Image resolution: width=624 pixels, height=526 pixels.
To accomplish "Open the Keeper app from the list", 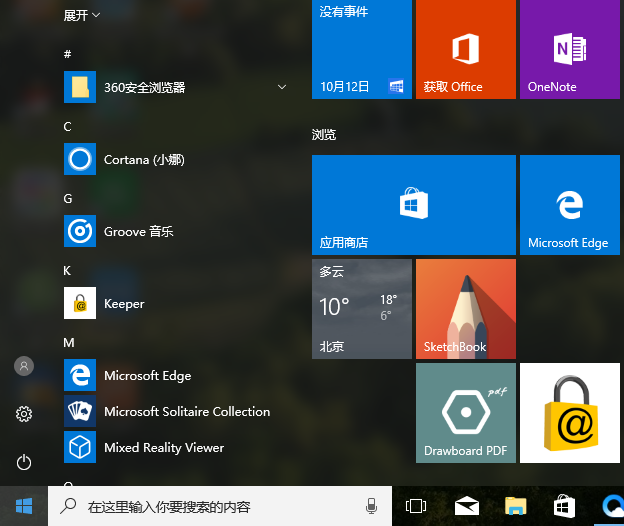I will pyautogui.click(x=124, y=304).
